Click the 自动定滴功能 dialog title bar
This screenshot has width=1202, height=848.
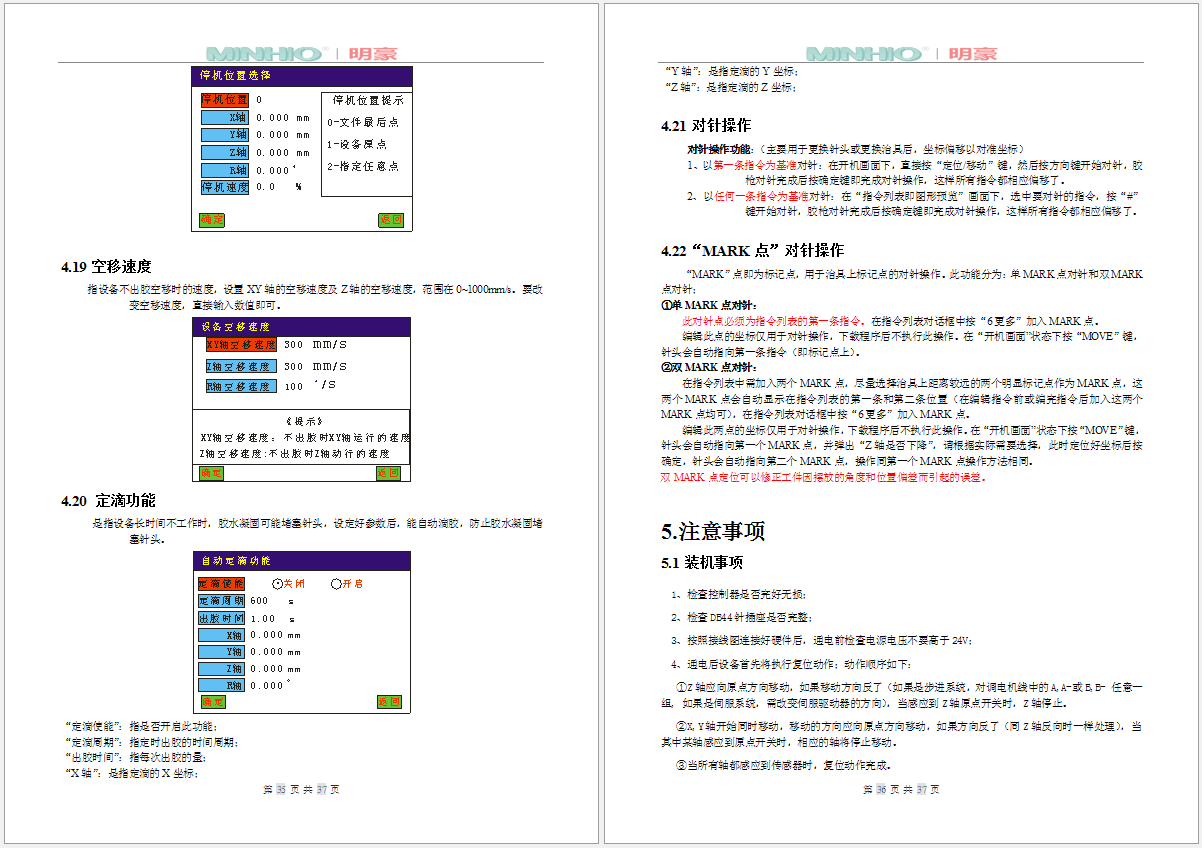302,561
